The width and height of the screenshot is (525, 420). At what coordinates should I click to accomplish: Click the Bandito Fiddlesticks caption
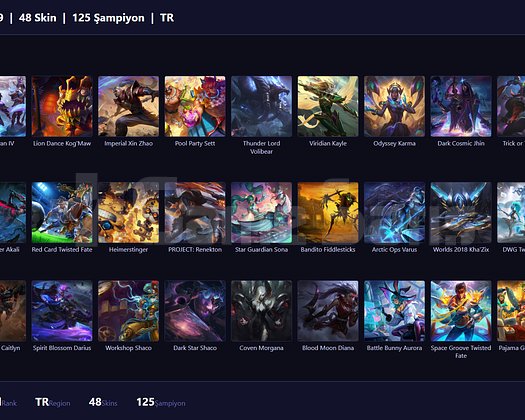[x=328, y=250]
